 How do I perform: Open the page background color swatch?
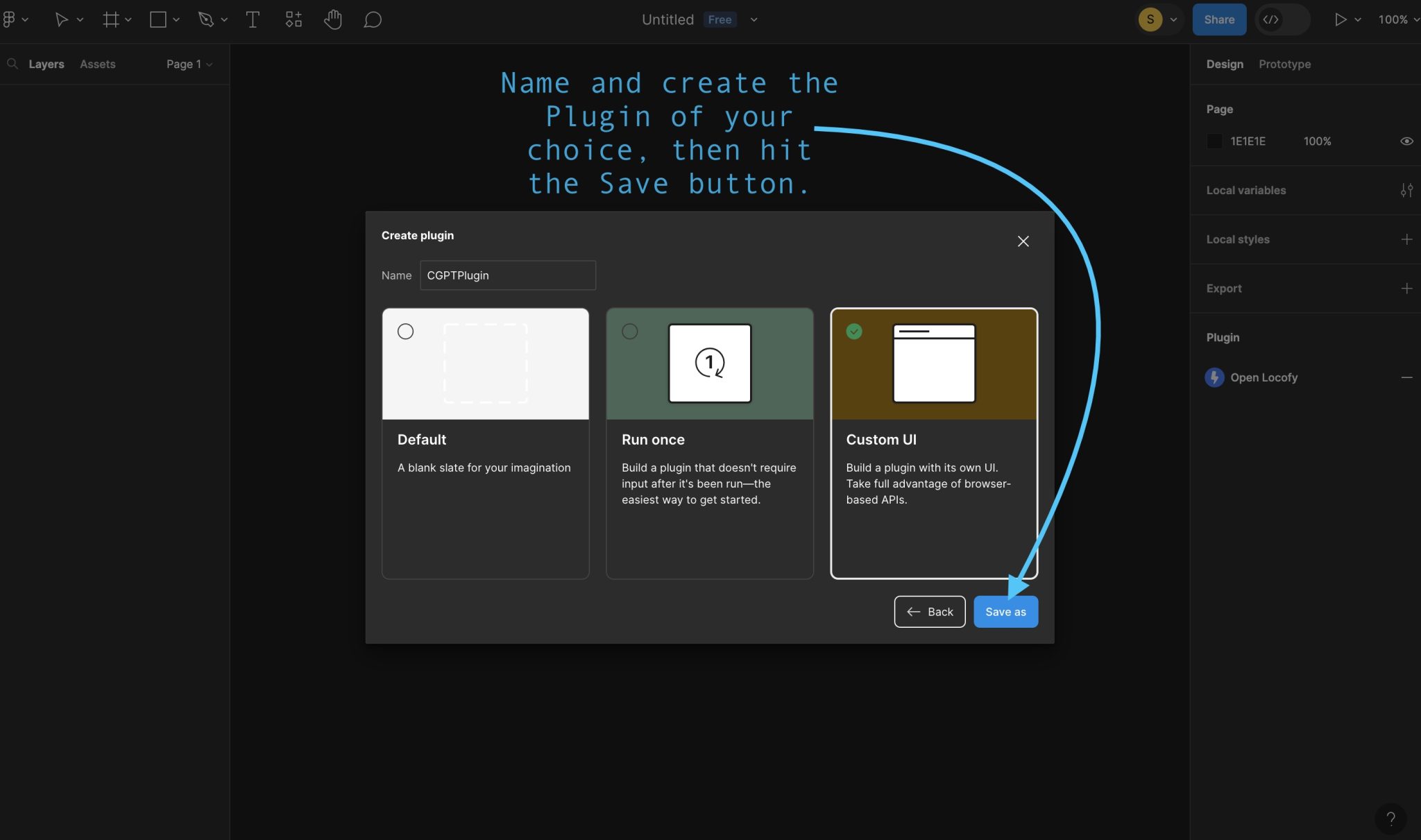coord(1214,141)
